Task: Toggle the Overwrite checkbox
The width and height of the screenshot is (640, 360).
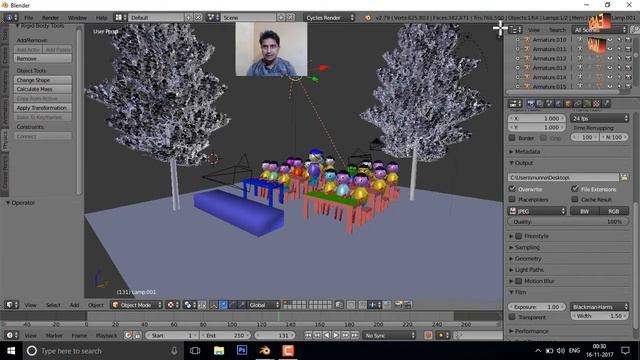Action: tap(512, 189)
